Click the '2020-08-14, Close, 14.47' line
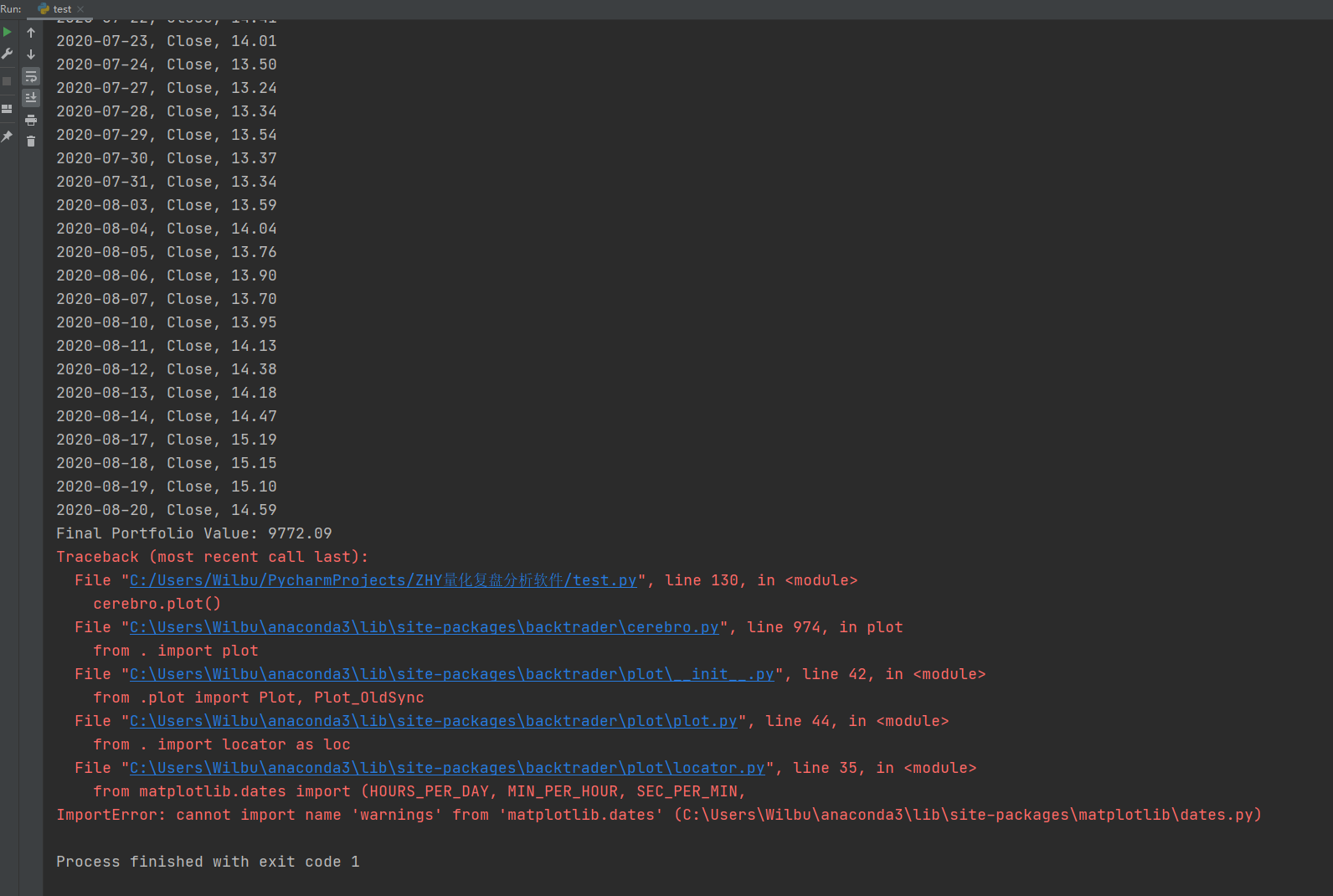 167,416
